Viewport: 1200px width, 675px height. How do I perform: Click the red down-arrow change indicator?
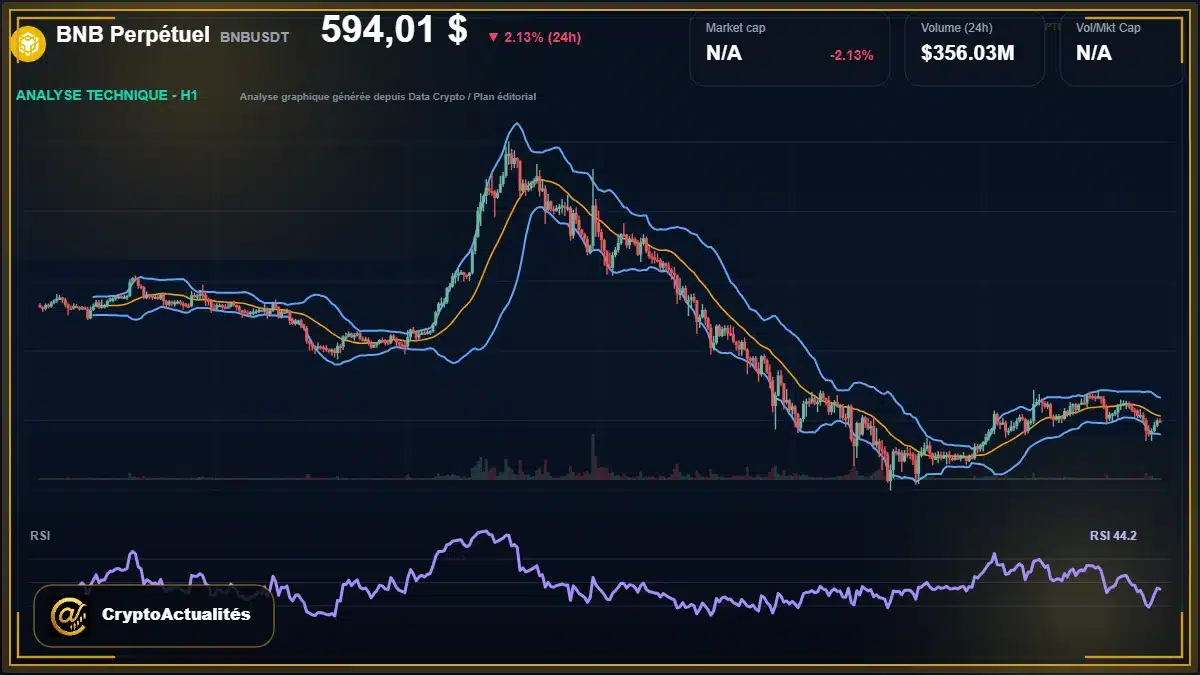click(493, 37)
